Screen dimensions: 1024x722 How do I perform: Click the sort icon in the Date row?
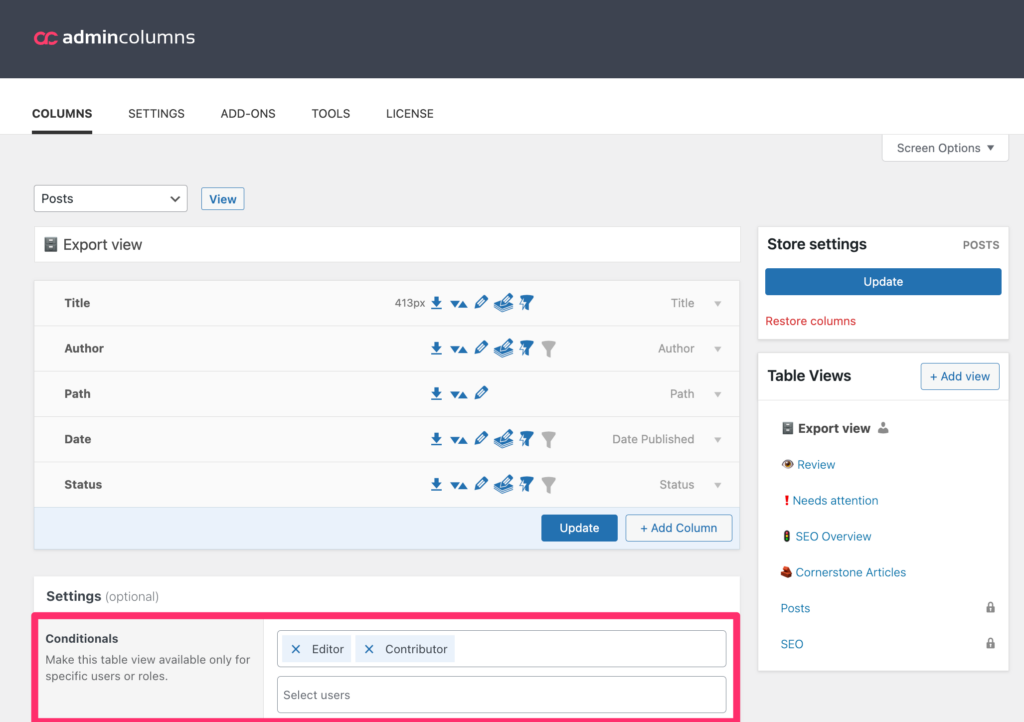[458, 440]
